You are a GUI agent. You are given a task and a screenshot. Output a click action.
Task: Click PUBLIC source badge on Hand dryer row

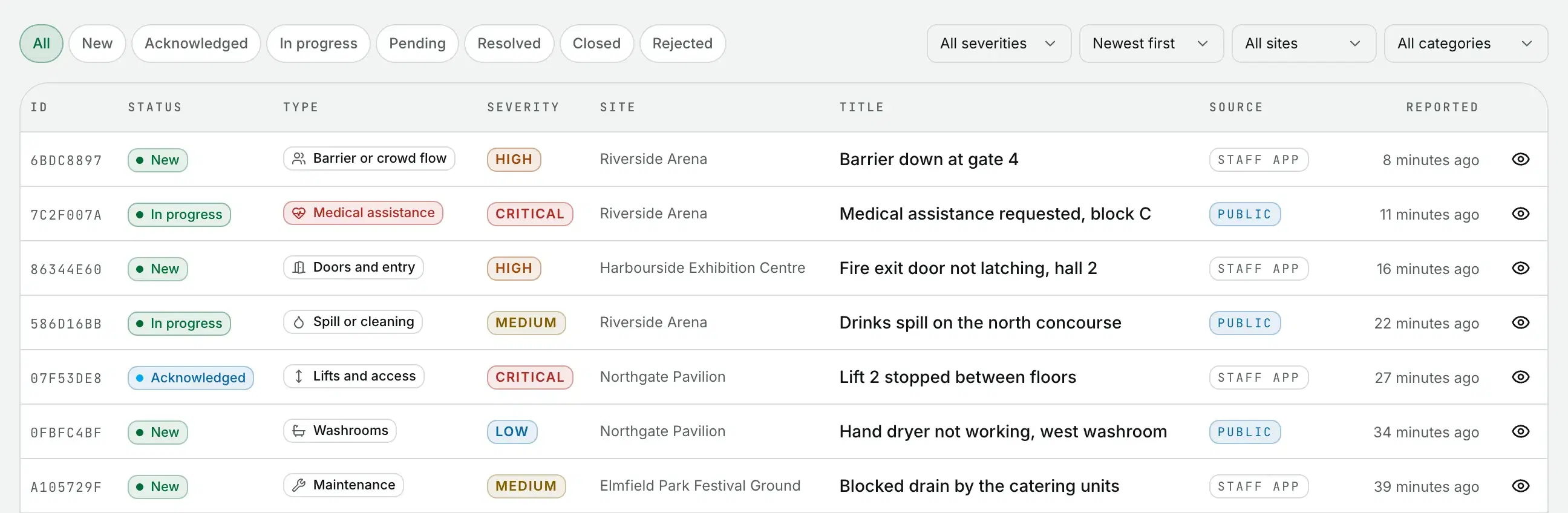click(x=1245, y=432)
